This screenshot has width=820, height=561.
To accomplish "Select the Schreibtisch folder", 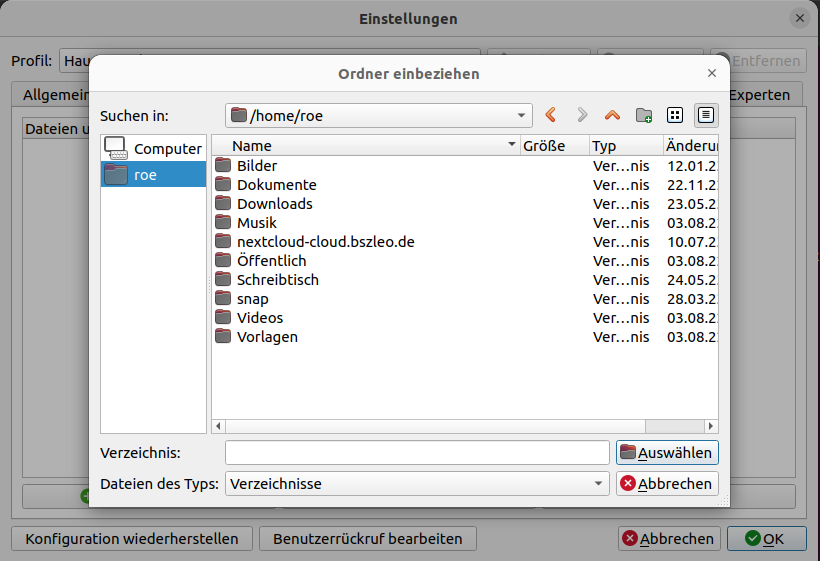I will click(277, 280).
